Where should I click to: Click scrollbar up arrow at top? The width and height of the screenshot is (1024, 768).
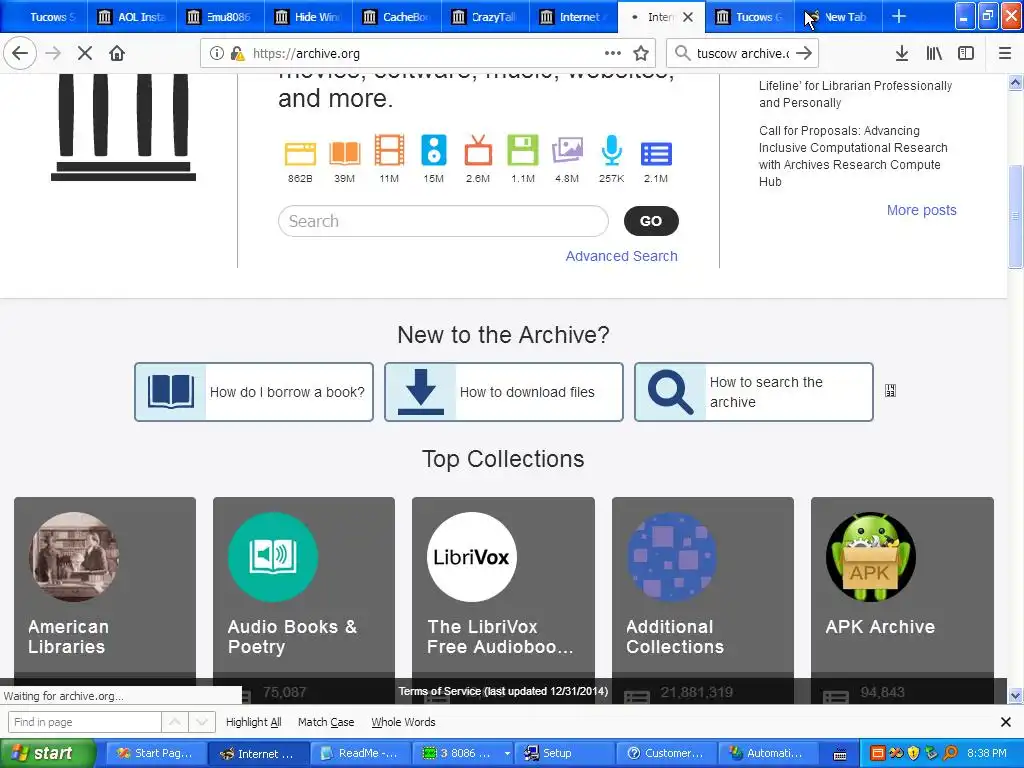(x=1015, y=83)
